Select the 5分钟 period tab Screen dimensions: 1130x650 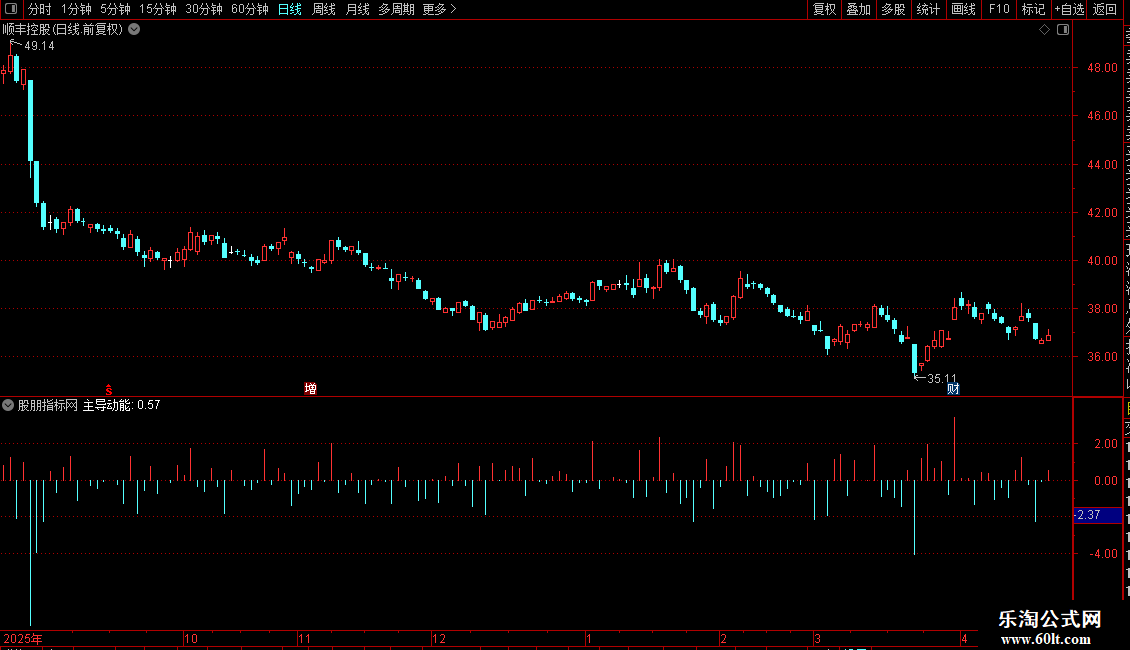pyautogui.click(x=115, y=9)
